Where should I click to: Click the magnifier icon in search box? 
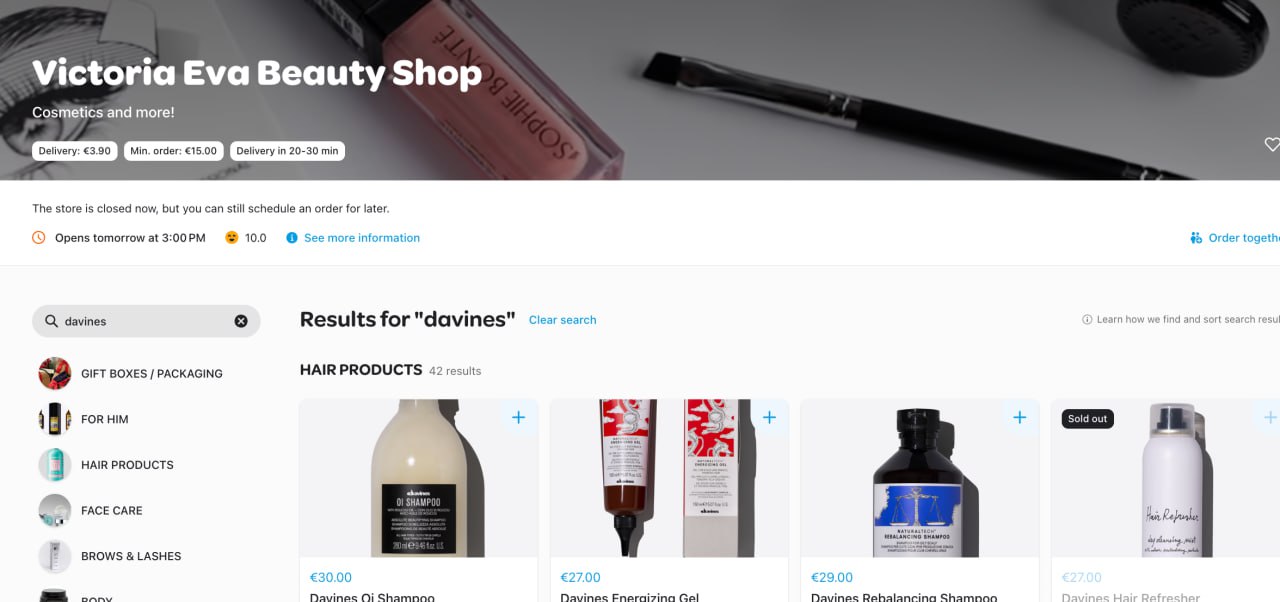pos(51,321)
